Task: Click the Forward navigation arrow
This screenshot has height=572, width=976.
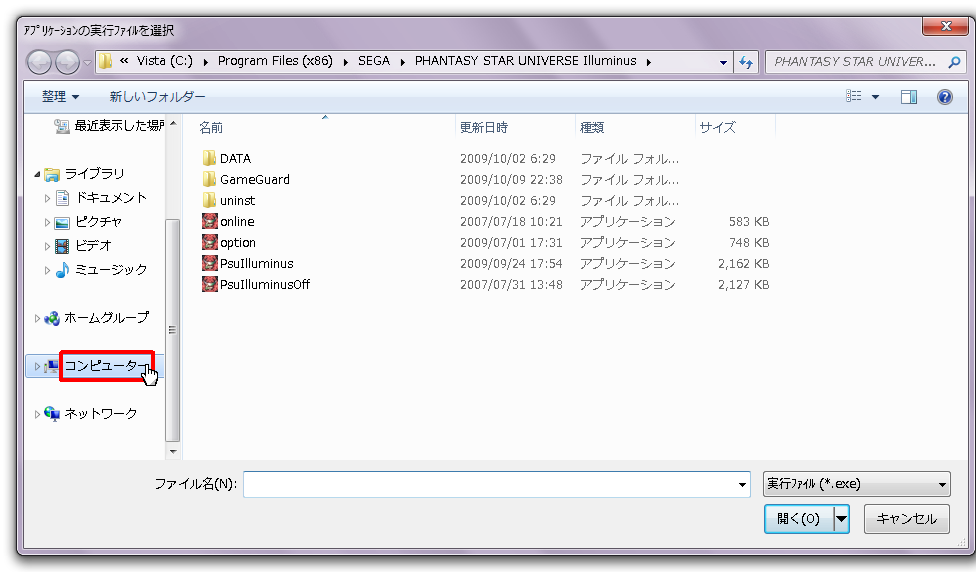Action: point(67,62)
